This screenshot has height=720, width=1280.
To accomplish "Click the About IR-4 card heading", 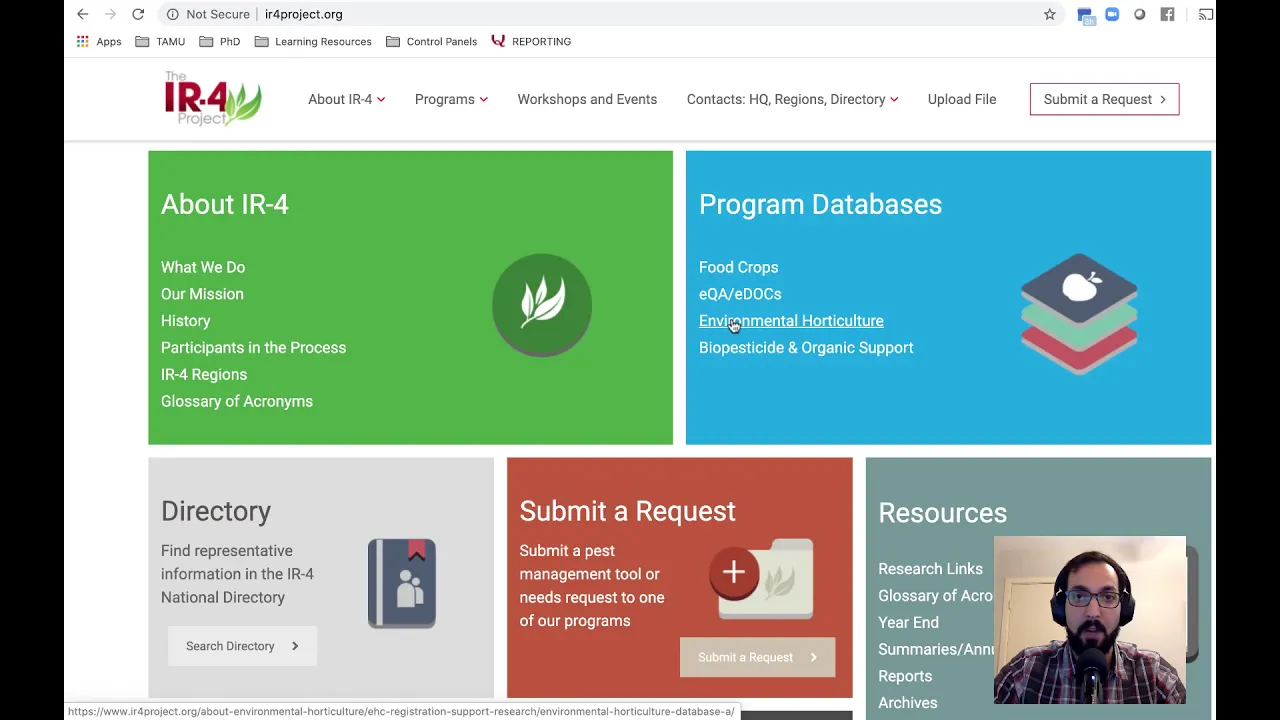I will coord(225,204).
